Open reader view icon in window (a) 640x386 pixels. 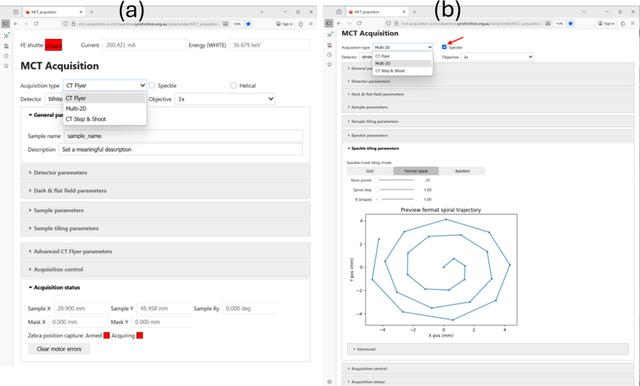pos(225,24)
